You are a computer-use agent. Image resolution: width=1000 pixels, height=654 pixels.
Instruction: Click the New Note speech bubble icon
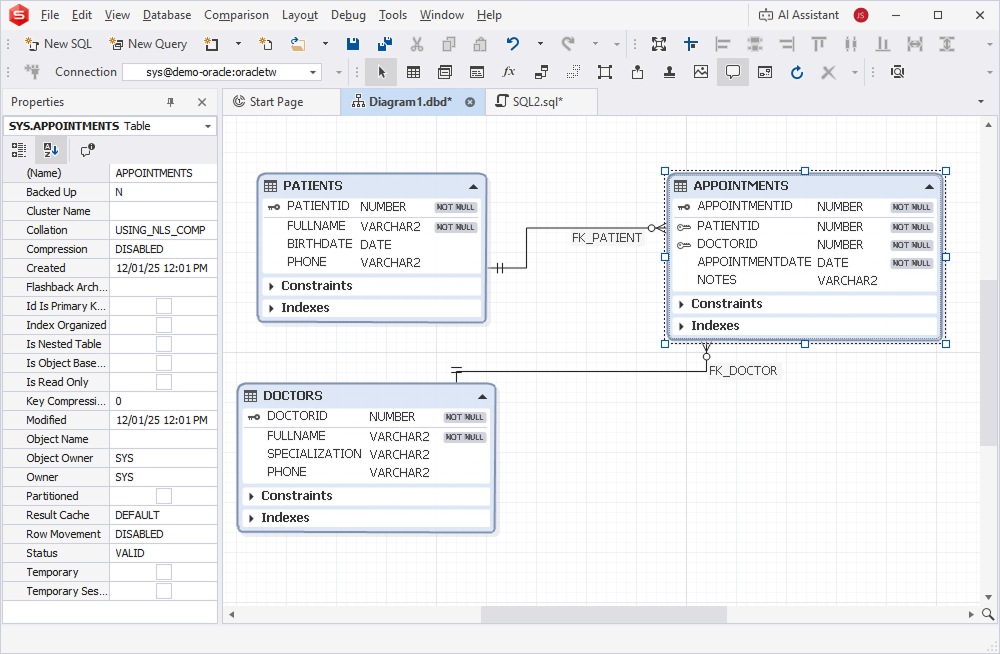pyautogui.click(x=733, y=72)
